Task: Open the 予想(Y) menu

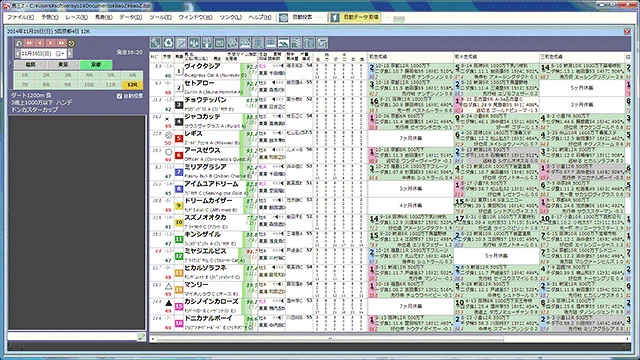Action: (x=49, y=17)
